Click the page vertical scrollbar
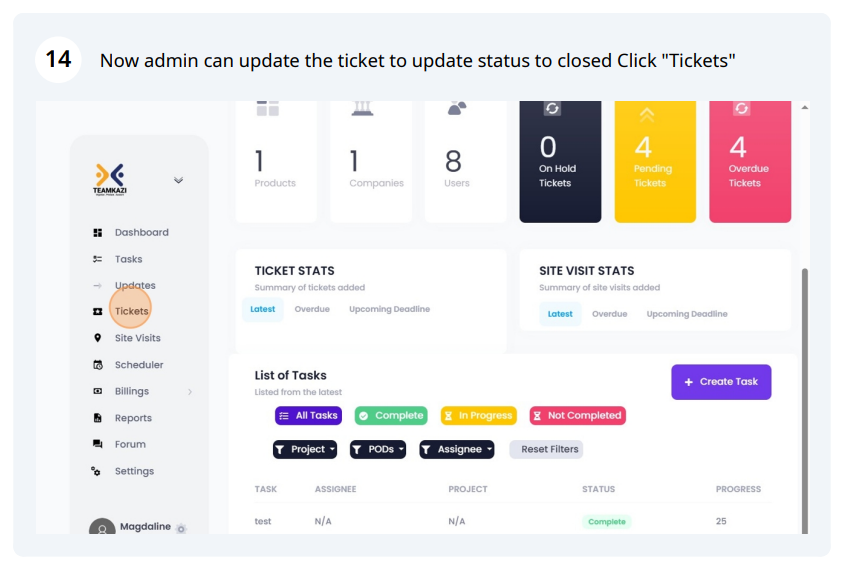841x568 pixels. pos(805,401)
